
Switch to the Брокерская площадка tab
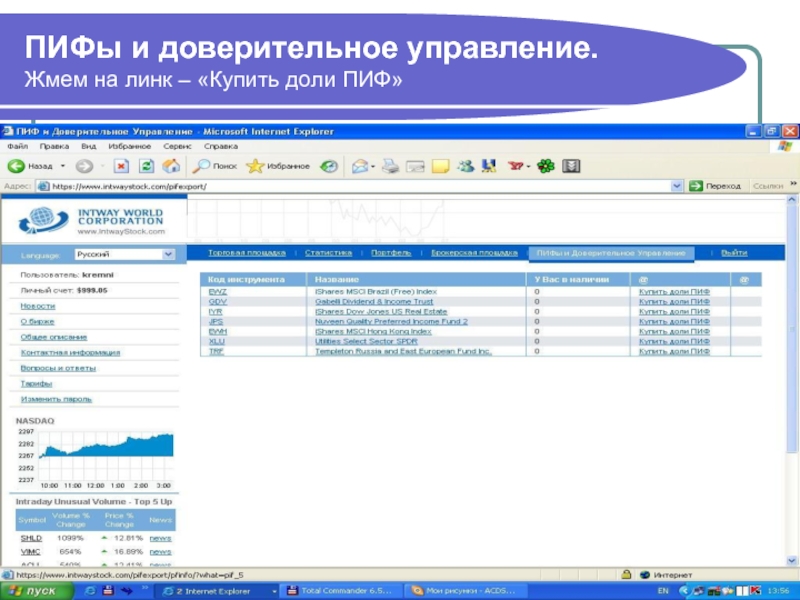pos(474,253)
